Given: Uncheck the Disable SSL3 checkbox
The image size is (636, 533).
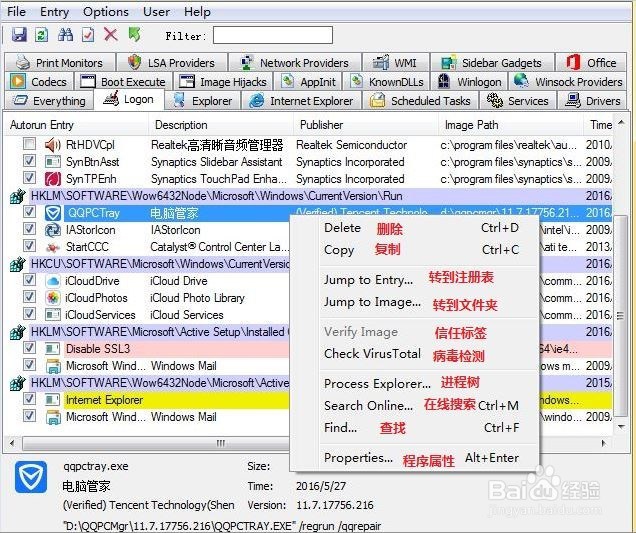Looking at the screenshot, I should pyautogui.click(x=29, y=347).
